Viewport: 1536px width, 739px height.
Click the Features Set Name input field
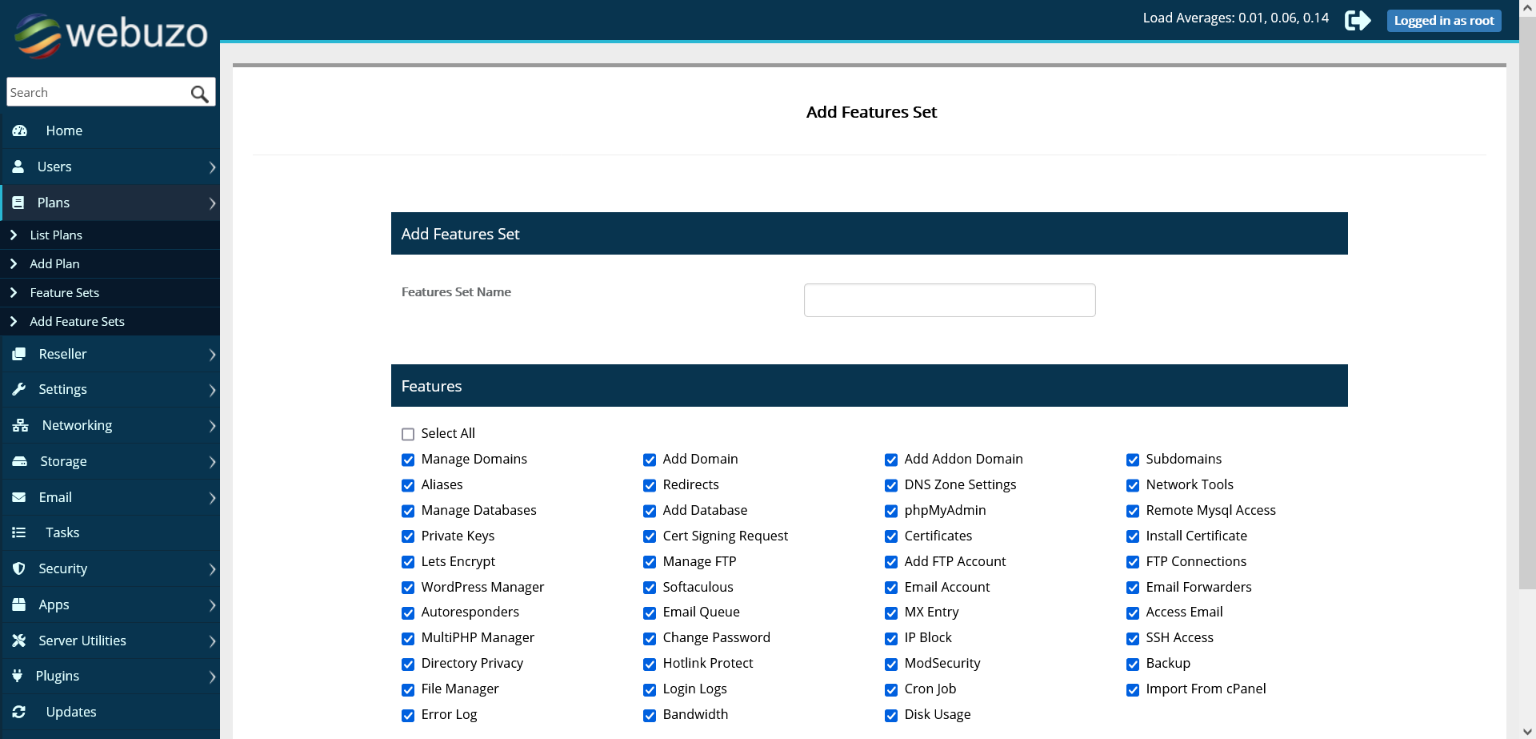[x=950, y=300]
